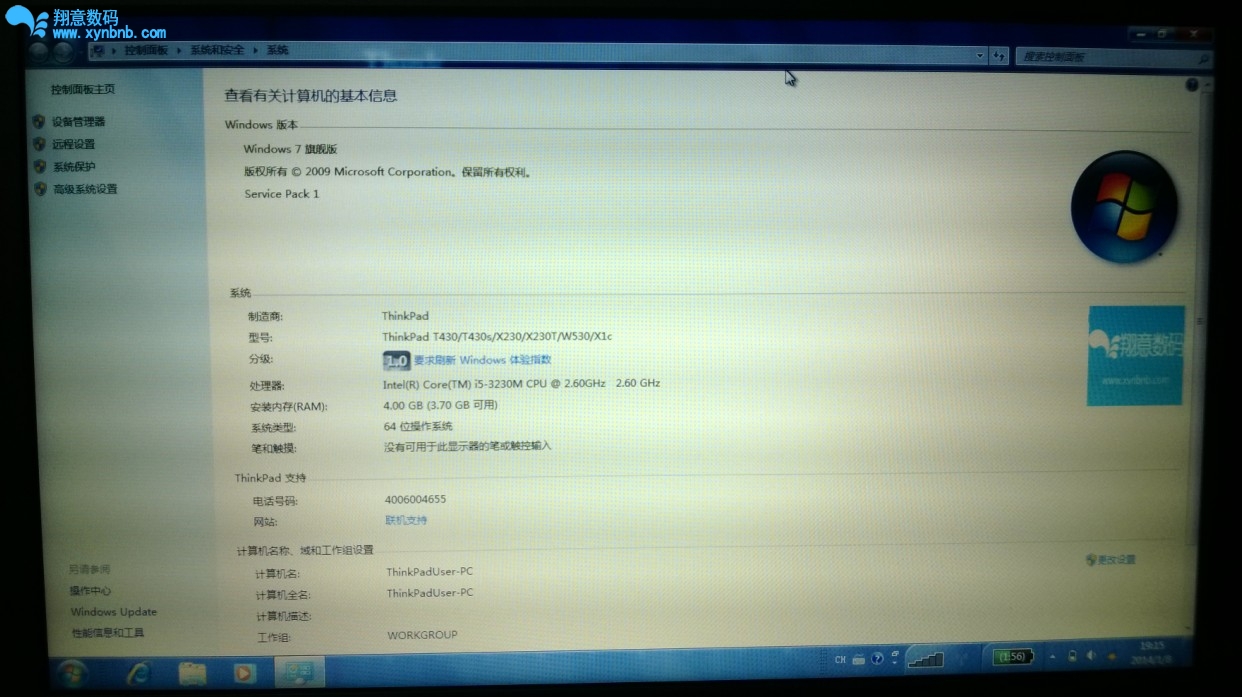Click the shield icon next to 高级系统设置
This screenshot has height=697, width=1242.
click(x=40, y=188)
